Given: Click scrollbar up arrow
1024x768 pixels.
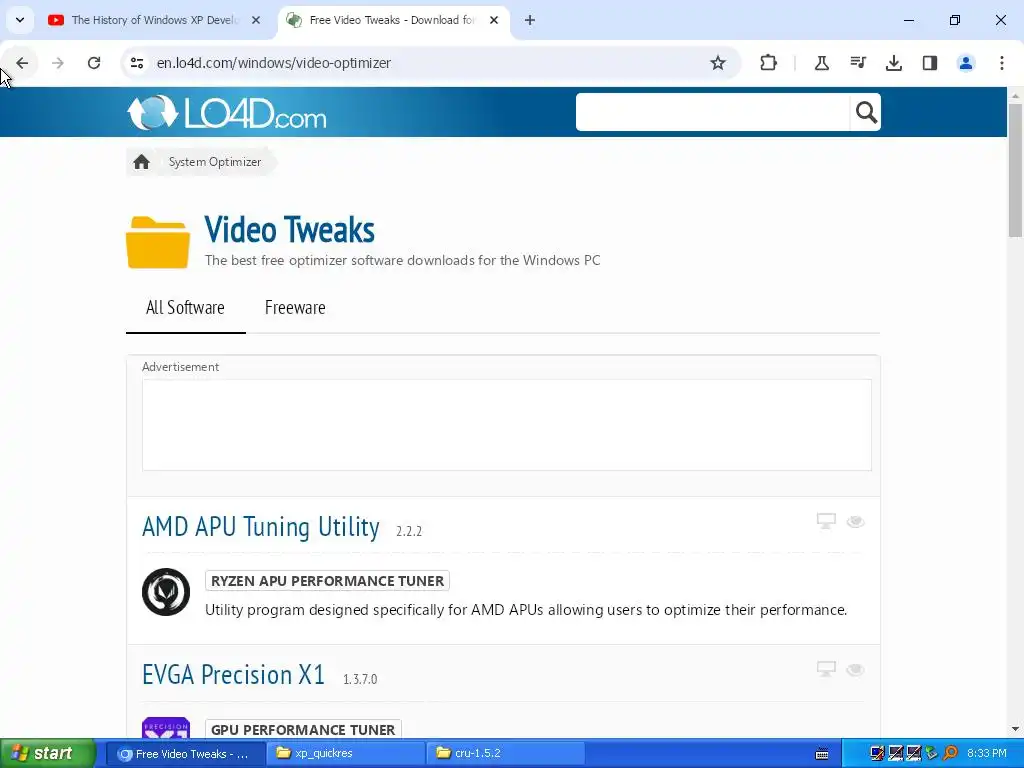Looking at the screenshot, I should click(x=1016, y=95).
